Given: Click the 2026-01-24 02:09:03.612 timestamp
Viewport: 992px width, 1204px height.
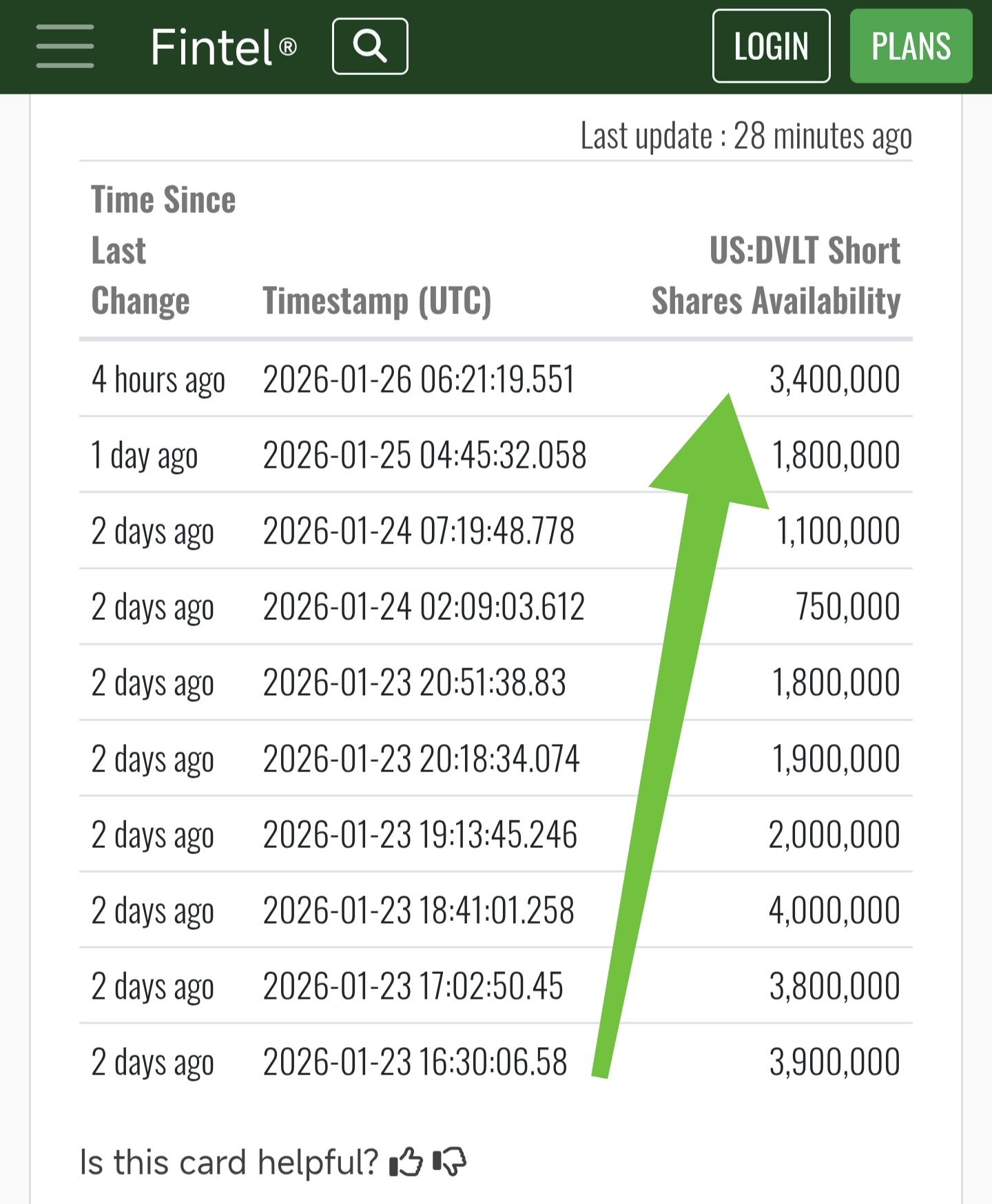Looking at the screenshot, I should 424,607.
